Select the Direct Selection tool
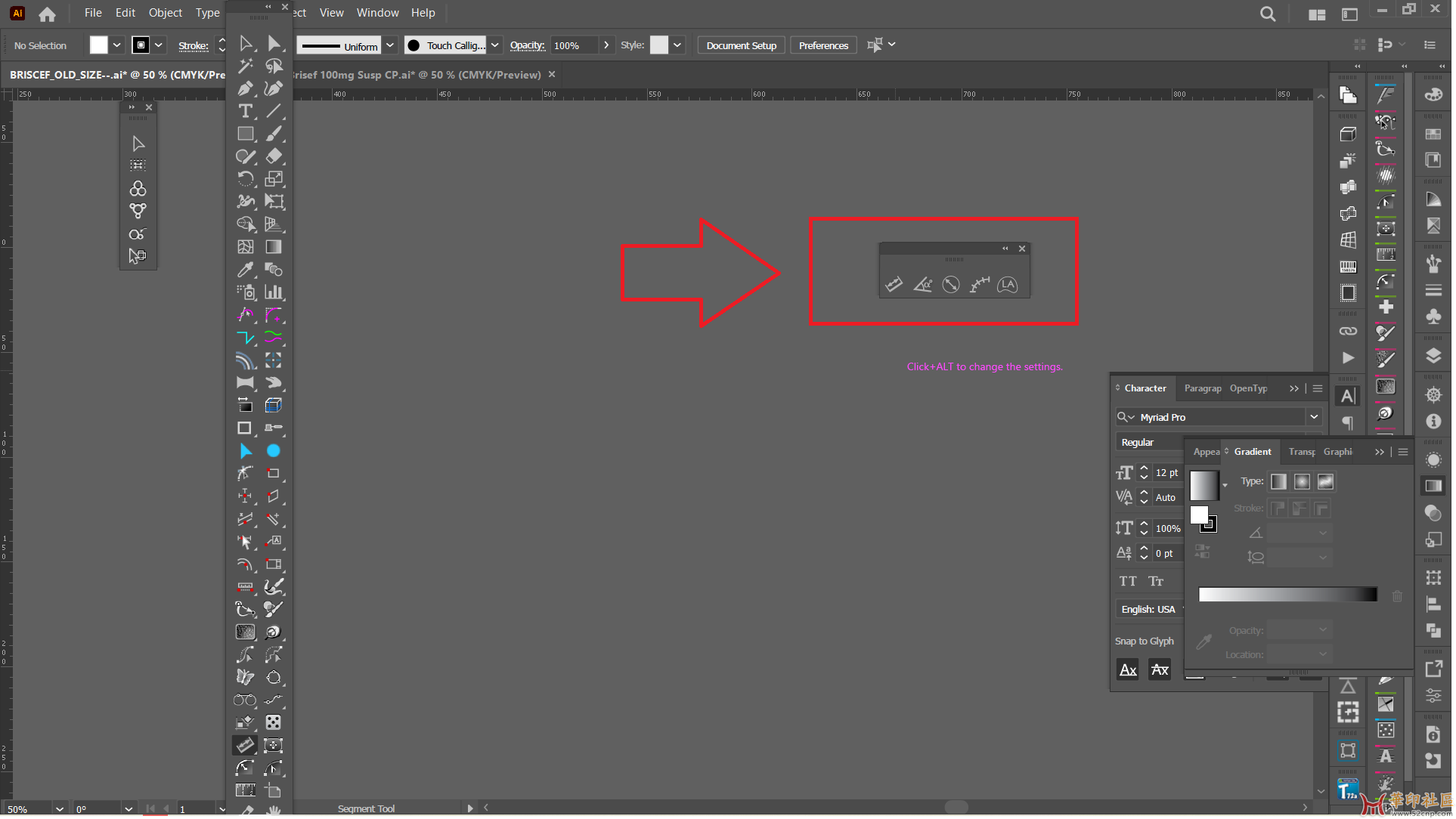The height and width of the screenshot is (819, 1456). [x=274, y=44]
